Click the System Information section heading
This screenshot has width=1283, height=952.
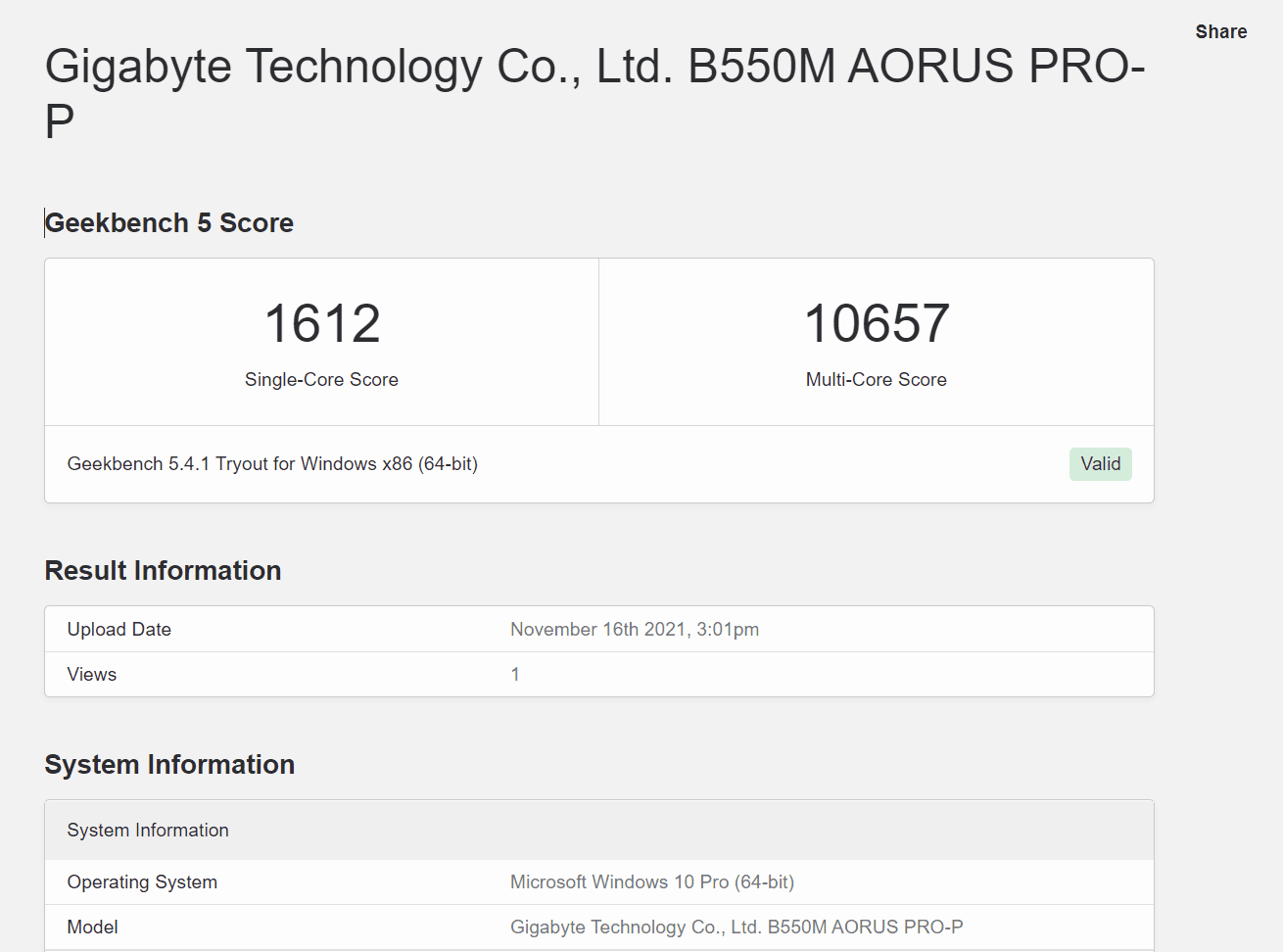pos(169,765)
